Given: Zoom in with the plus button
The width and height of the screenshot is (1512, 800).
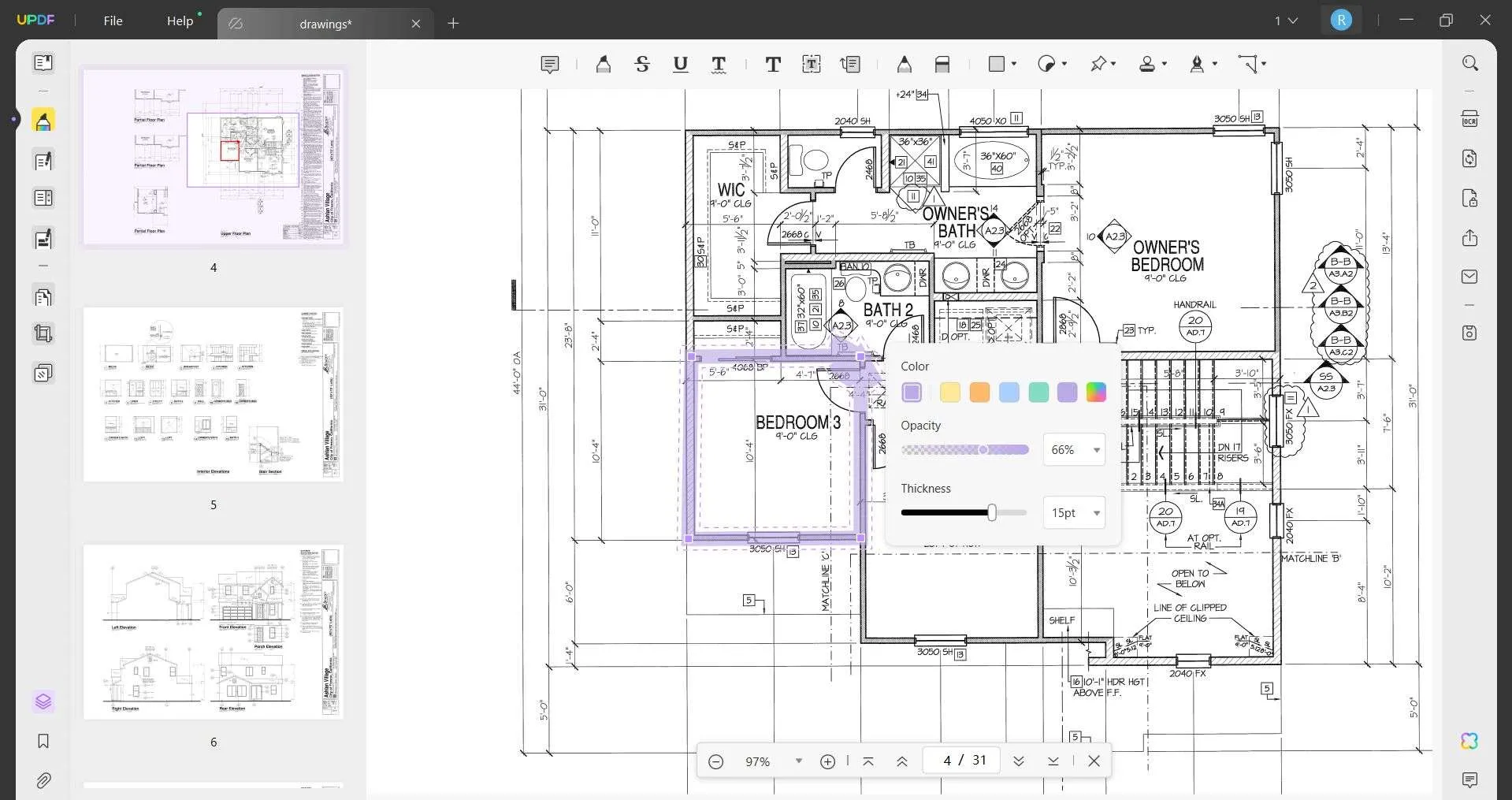Looking at the screenshot, I should coord(827,761).
